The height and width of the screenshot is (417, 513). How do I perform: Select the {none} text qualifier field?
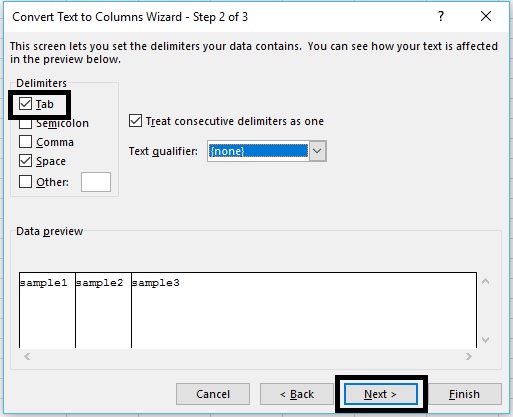click(x=258, y=151)
